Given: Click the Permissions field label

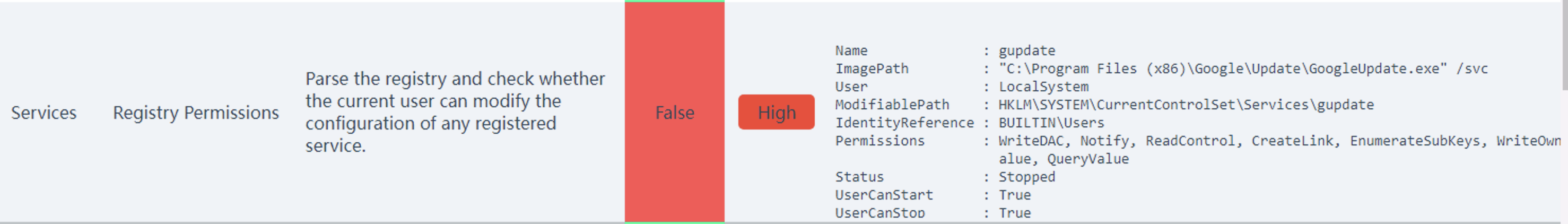Looking at the screenshot, I should click(879, 141).
